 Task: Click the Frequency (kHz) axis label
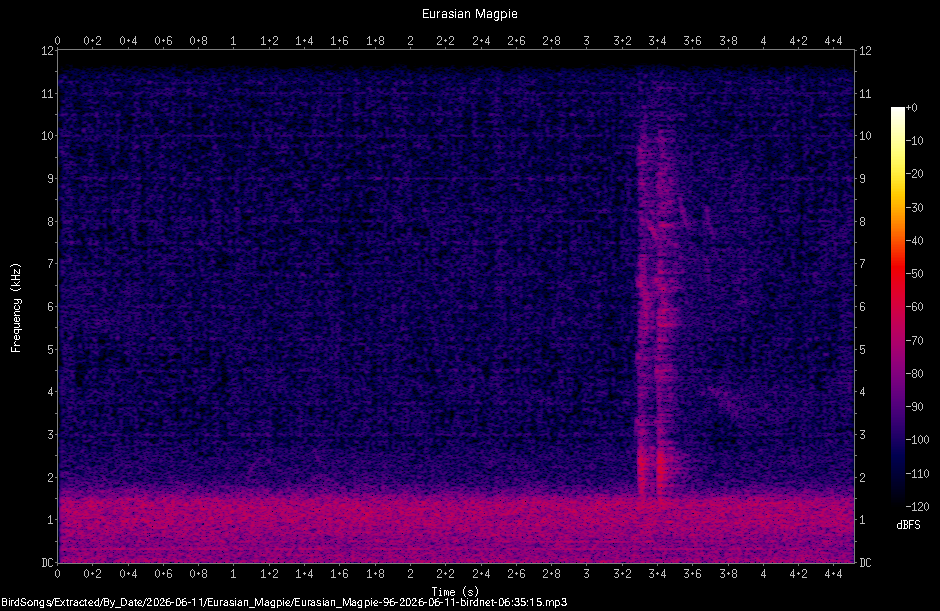[16, 308]
